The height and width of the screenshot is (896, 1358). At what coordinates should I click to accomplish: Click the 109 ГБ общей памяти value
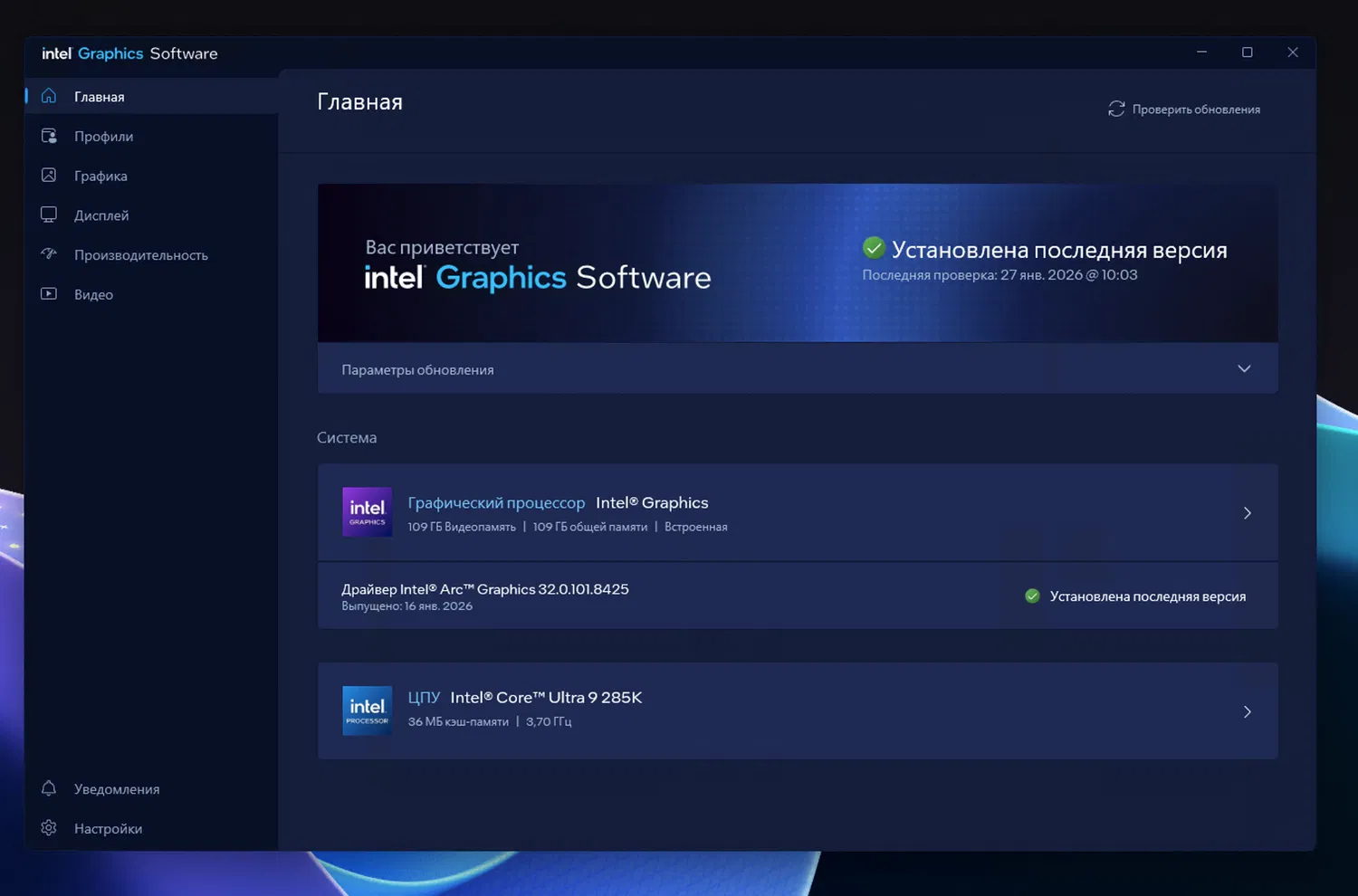tap(590, 527)
